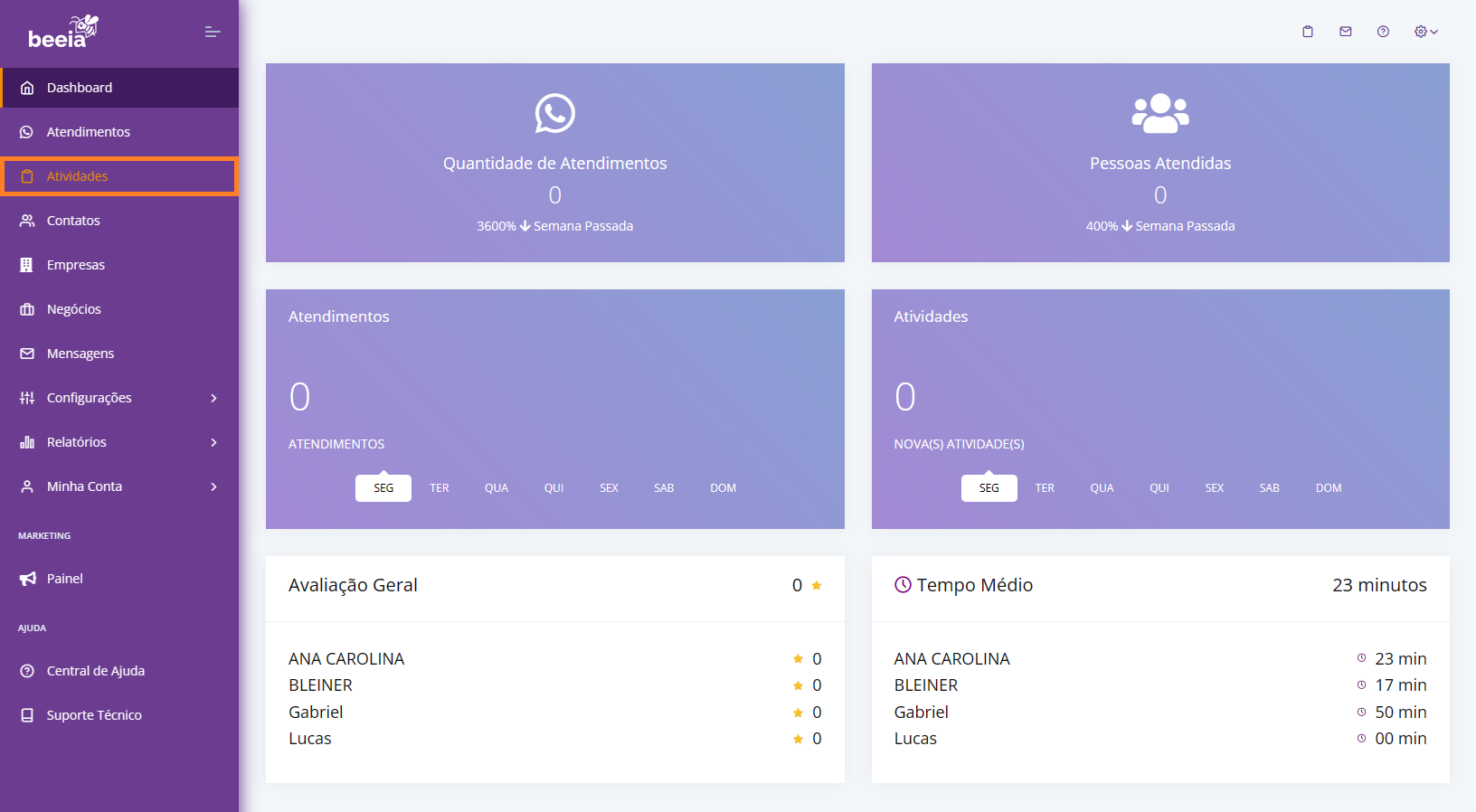The image size is (1476, 812).
Task: Click the '17 min' value for BLEINER
Action: click(1401, 685)
